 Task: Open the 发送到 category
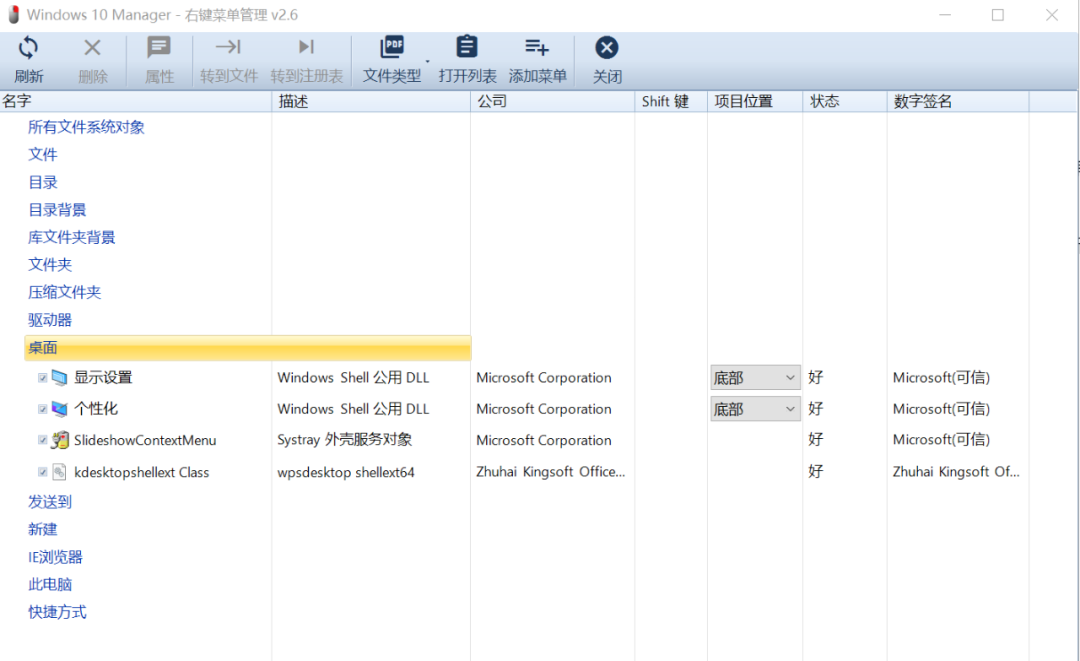click(50, 502)
